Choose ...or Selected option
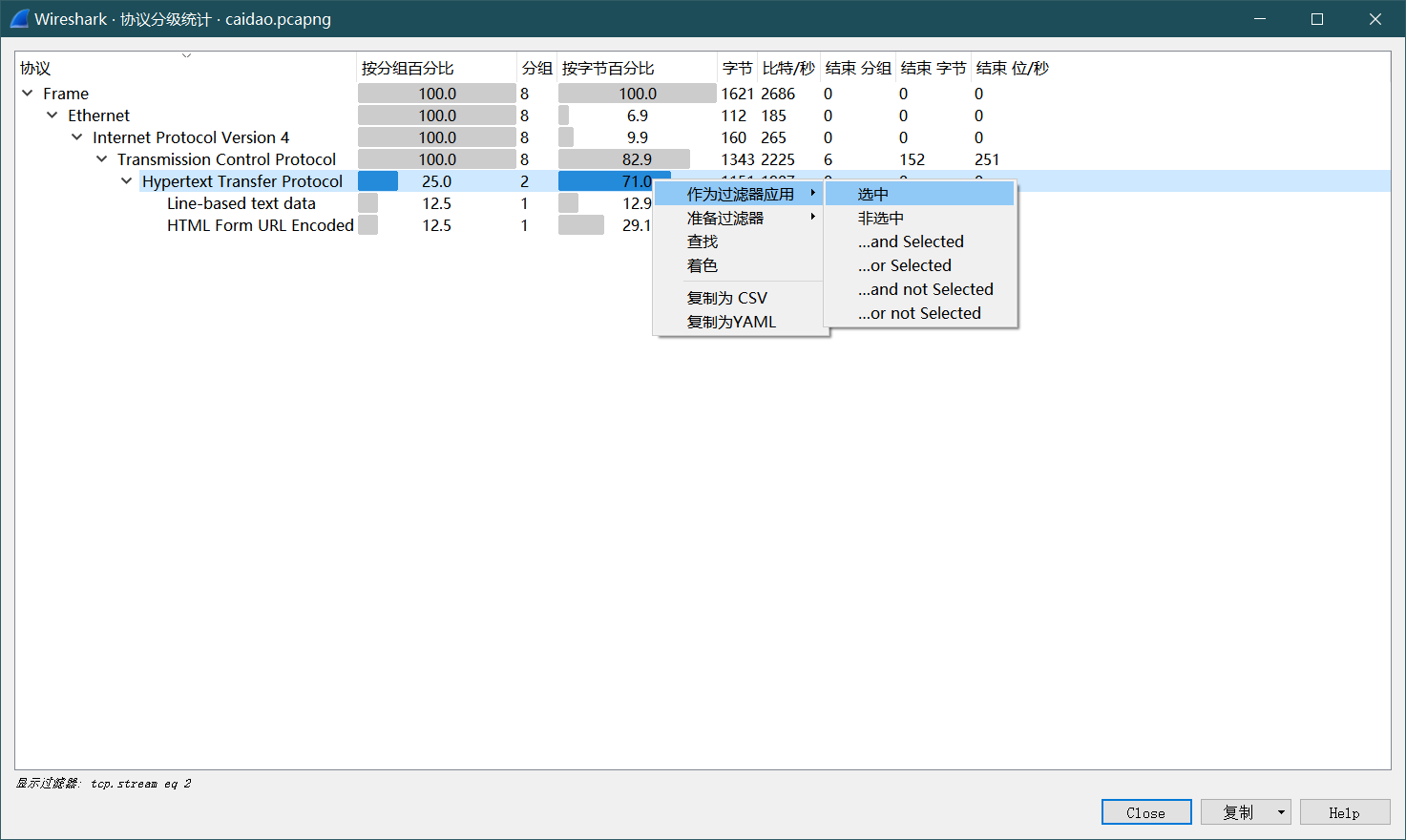Image resolution: width=1406 pixels, height=840 pixels. (920, 265)
